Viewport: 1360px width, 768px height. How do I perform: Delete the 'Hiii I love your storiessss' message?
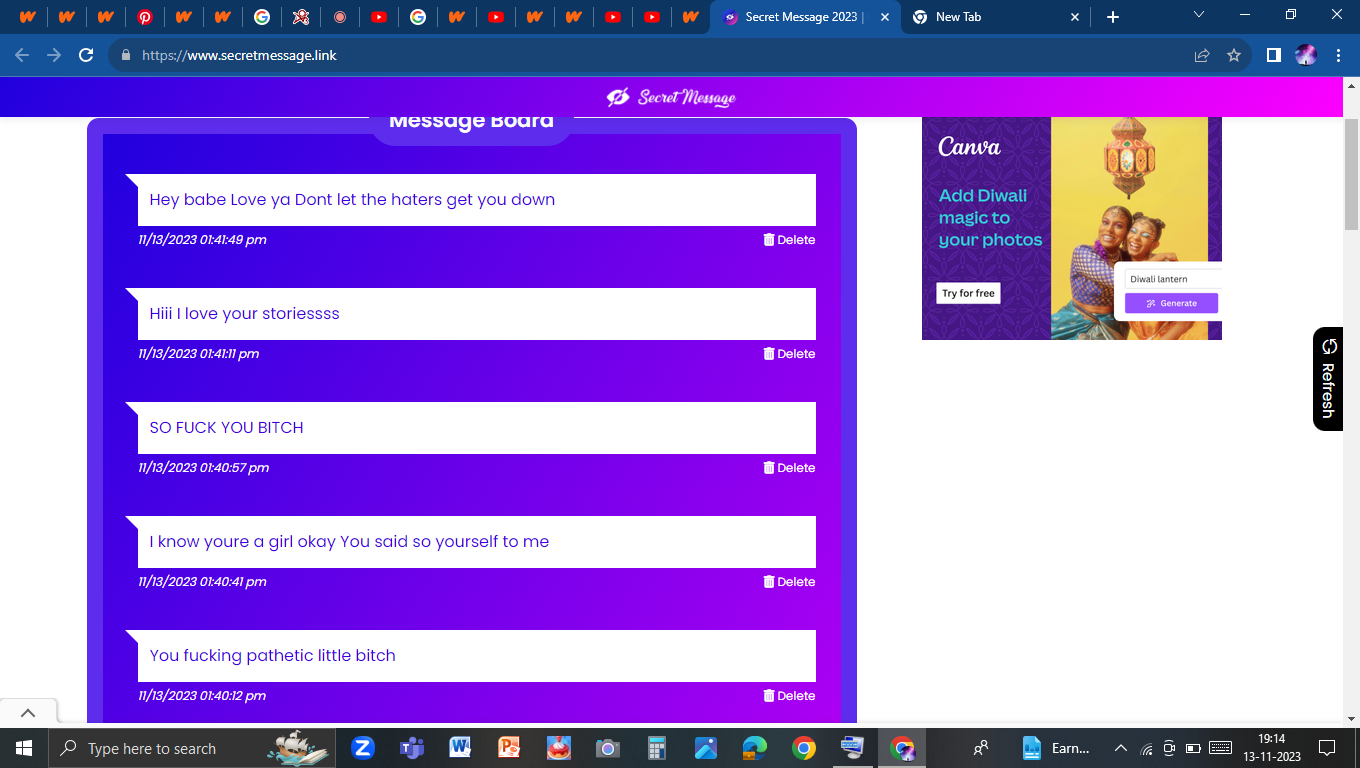pyautogui.click(x=789, y=354)
